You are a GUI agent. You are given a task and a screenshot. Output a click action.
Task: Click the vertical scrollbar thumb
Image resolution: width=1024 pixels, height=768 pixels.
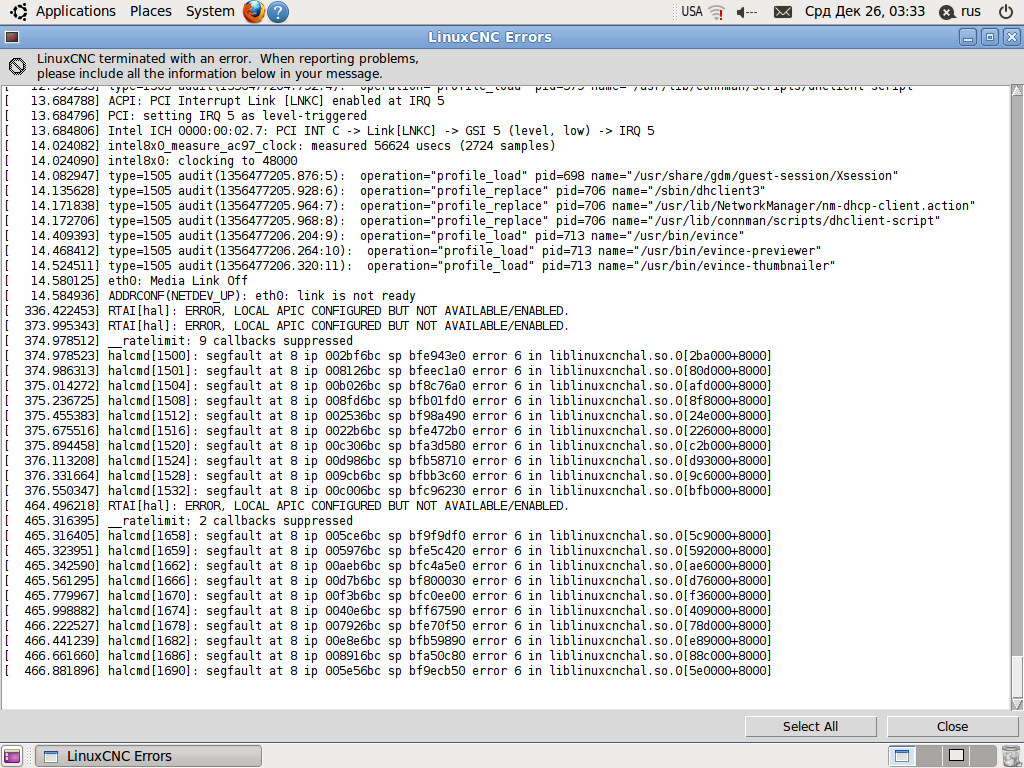click(1017, 677)
